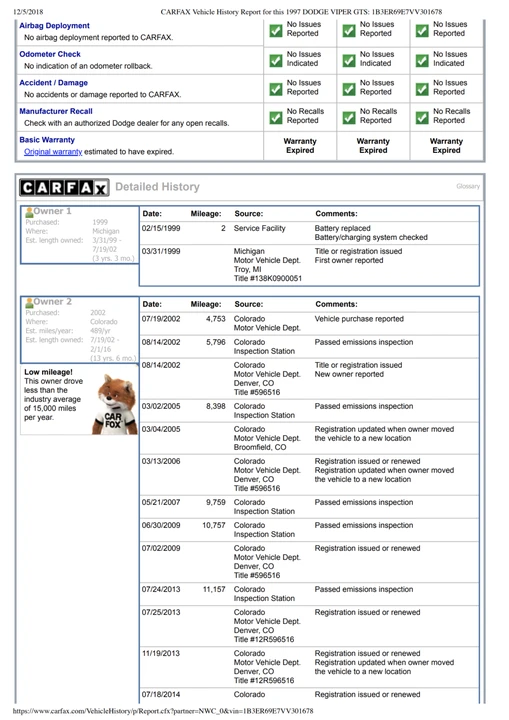
Task: Select the 07/19/2002 date entry
Action: tap(161, 319)
